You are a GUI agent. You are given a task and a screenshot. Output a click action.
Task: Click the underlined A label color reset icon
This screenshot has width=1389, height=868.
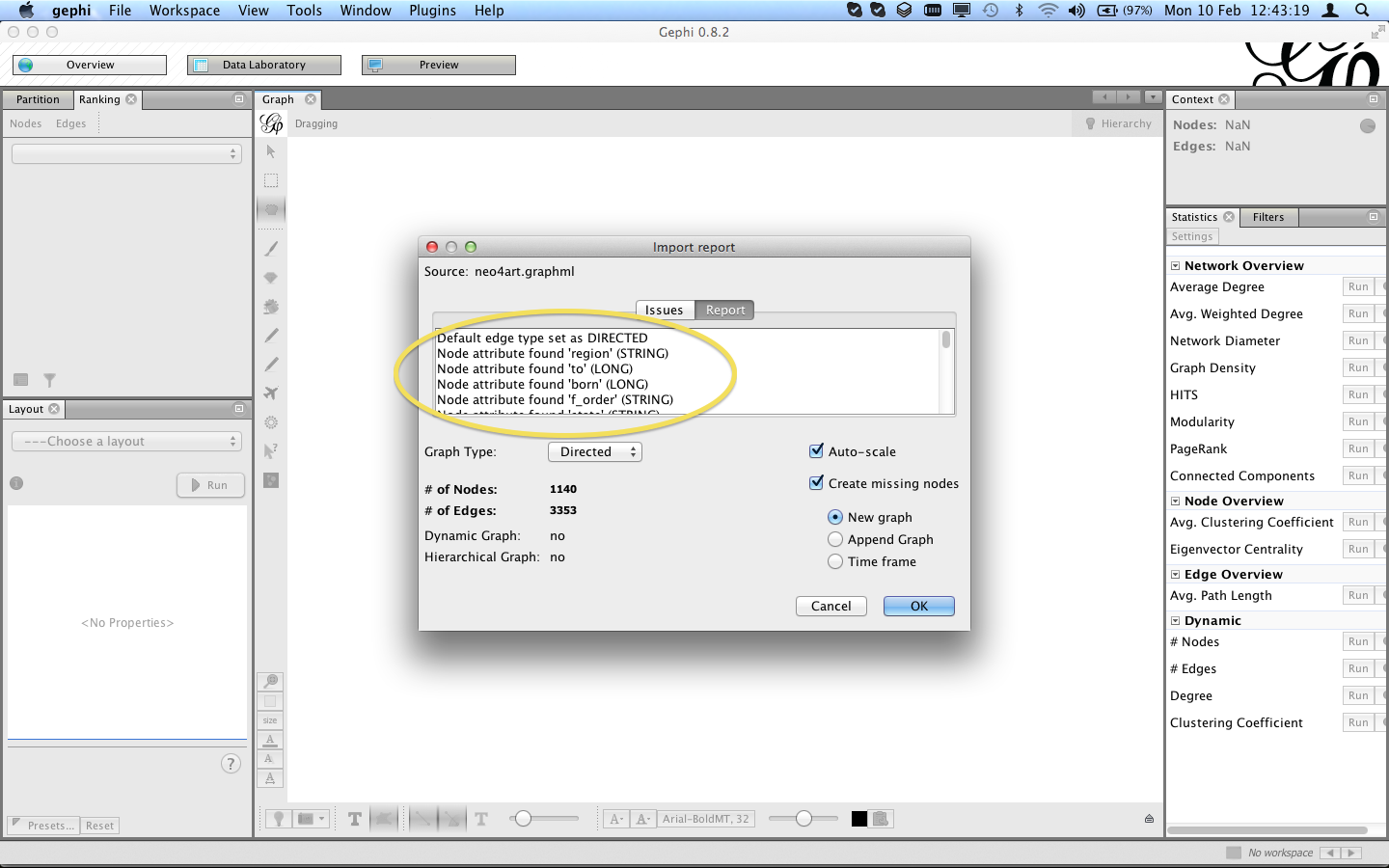(x=270, y=740)
